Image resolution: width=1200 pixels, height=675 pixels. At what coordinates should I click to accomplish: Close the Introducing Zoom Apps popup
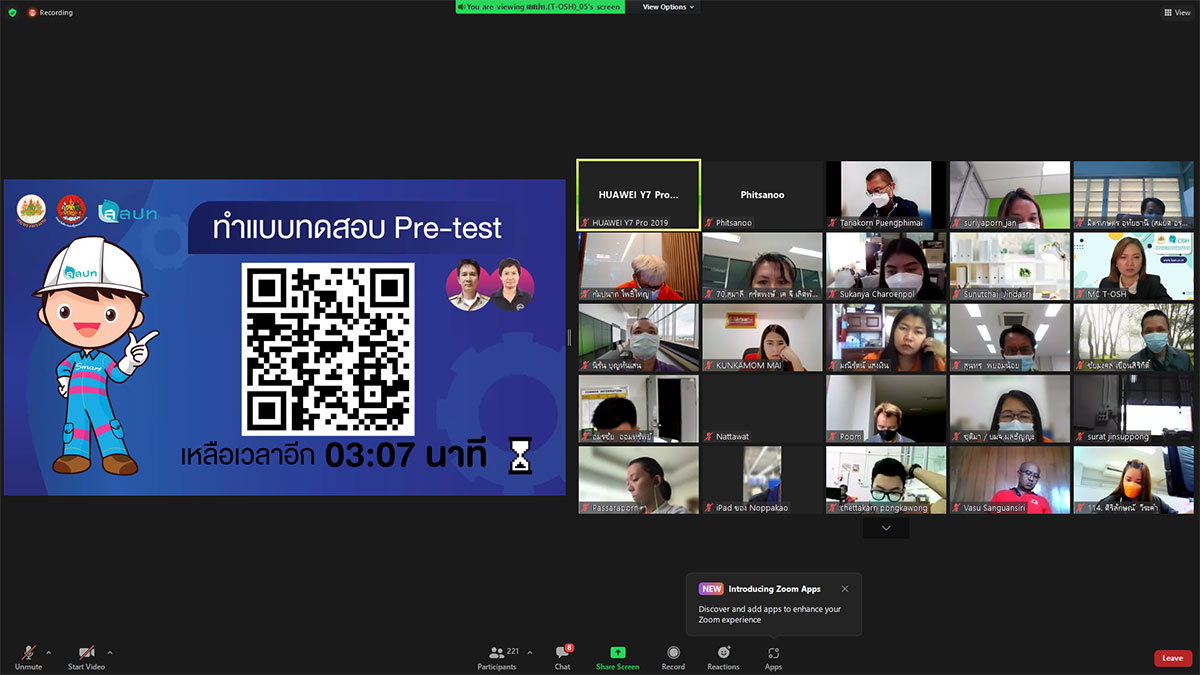point(845,589)
